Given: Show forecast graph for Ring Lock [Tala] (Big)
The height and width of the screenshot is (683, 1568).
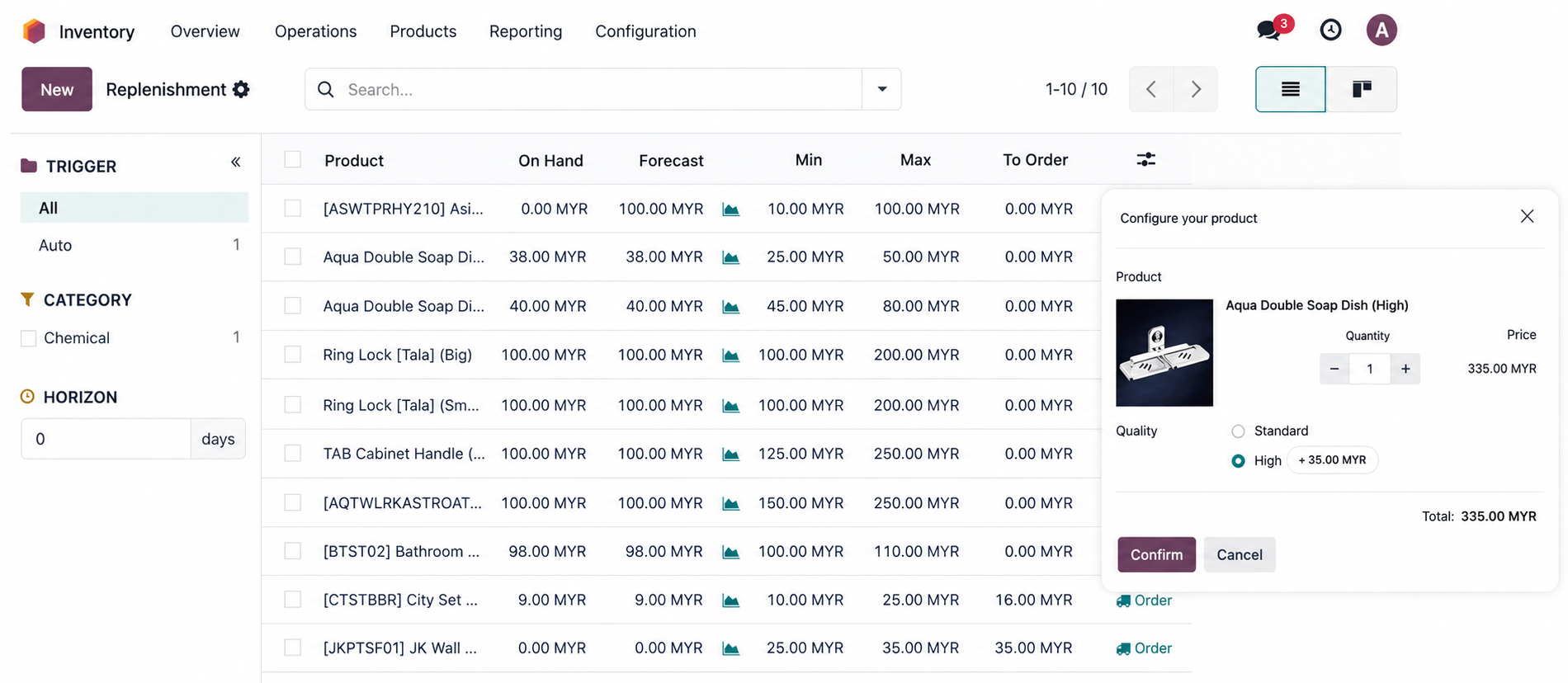Looking at the screenshot, I should point(730,356).
